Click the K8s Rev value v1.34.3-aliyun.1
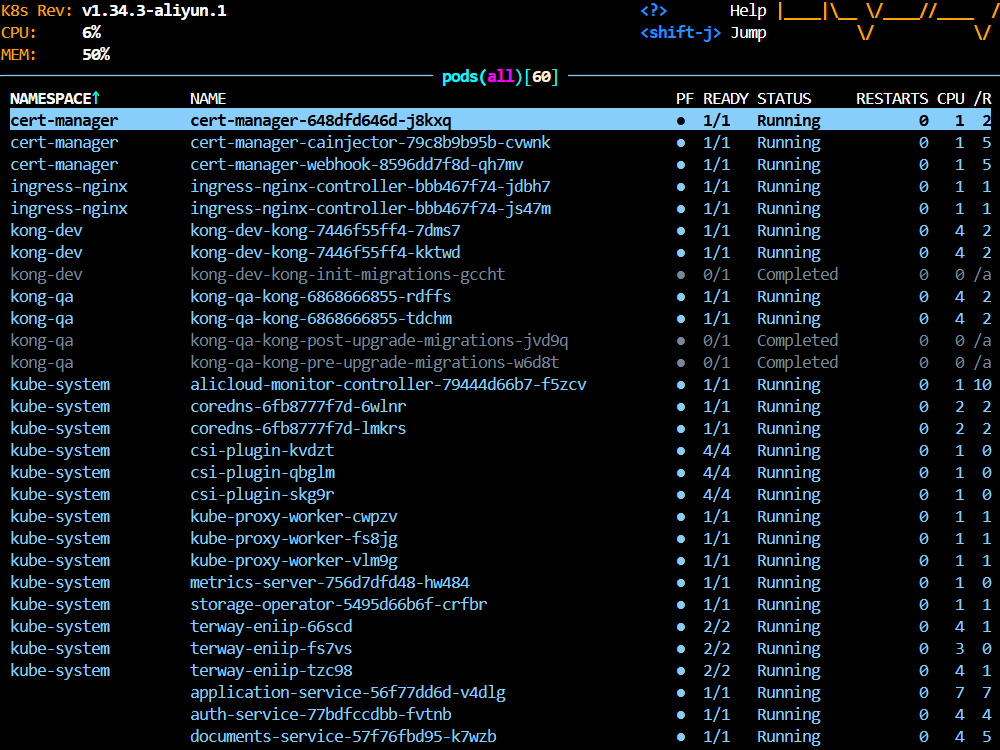Screen dimensions: 1000x750 154,11
